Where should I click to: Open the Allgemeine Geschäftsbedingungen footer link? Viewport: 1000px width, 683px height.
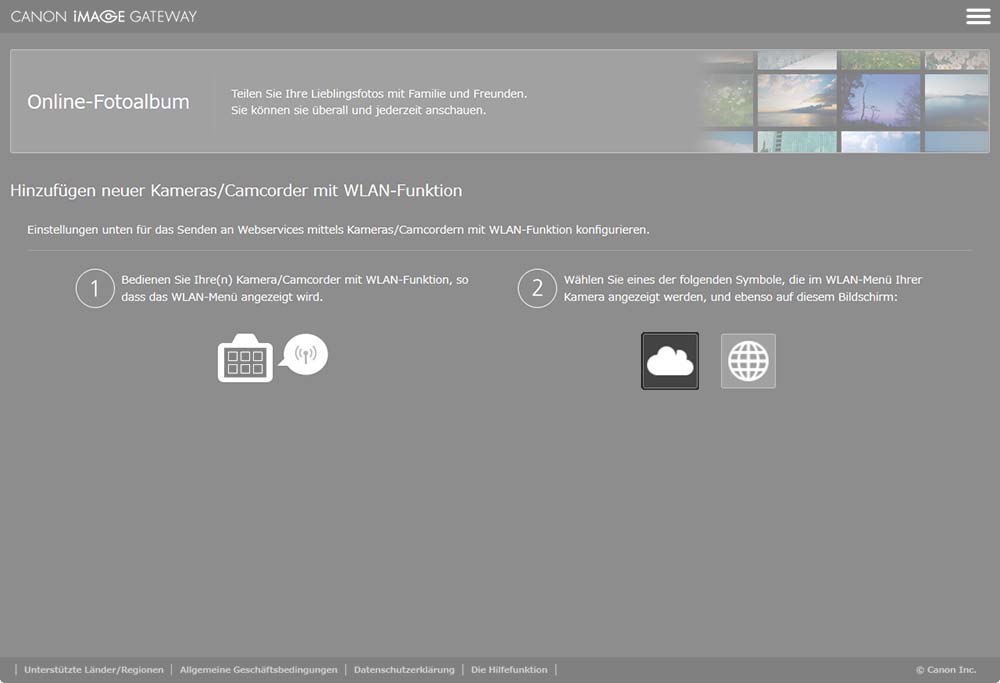click(258, 670)
